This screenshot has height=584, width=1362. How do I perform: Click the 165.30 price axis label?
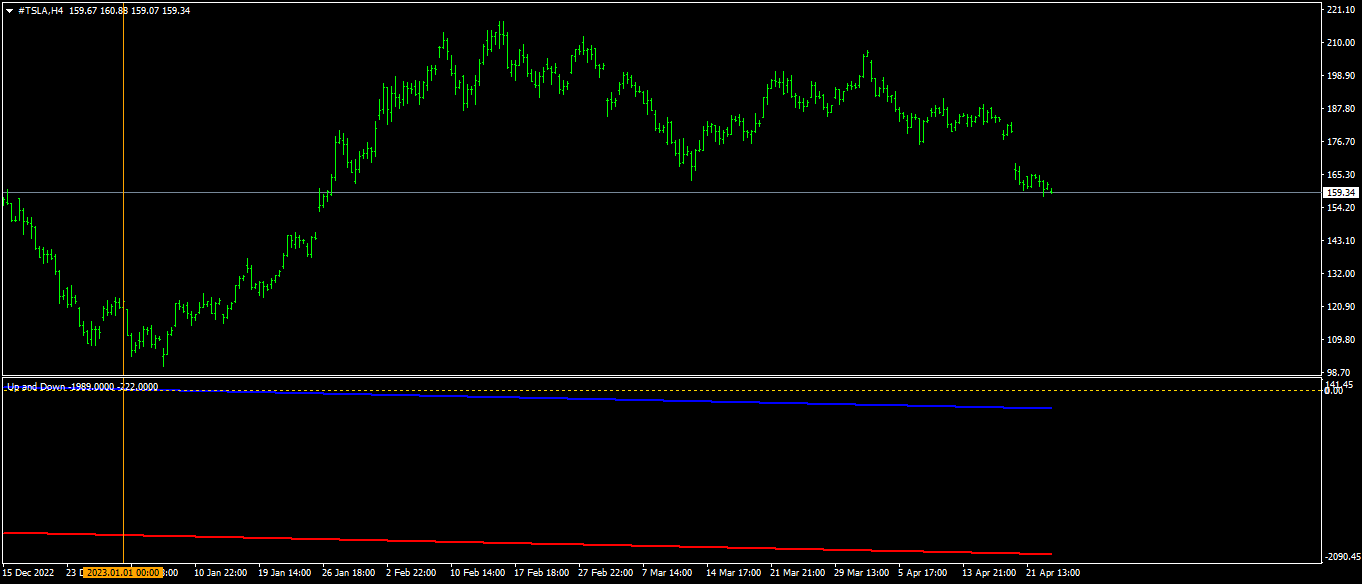(1340, 175)
